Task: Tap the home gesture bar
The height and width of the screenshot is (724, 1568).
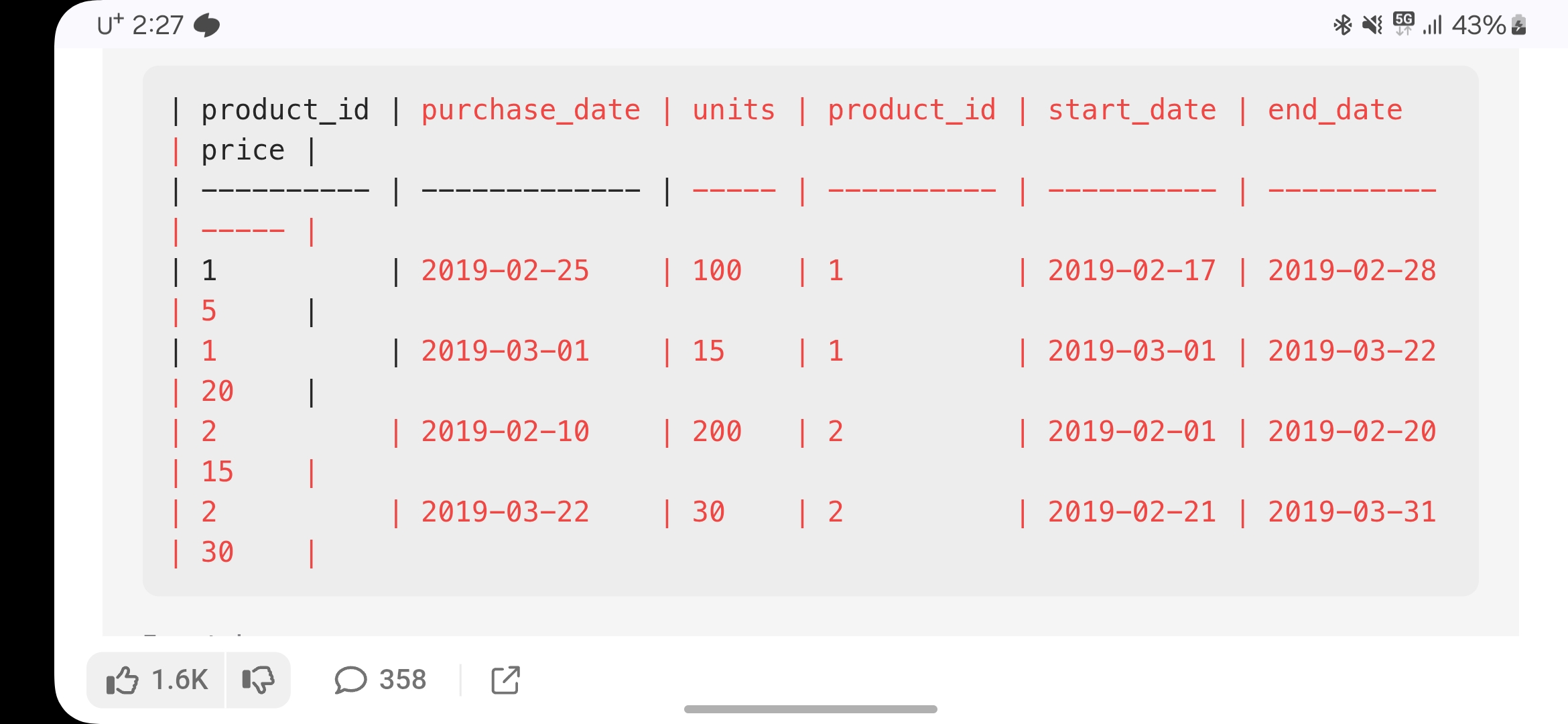Action: click(x=810, y=709)
